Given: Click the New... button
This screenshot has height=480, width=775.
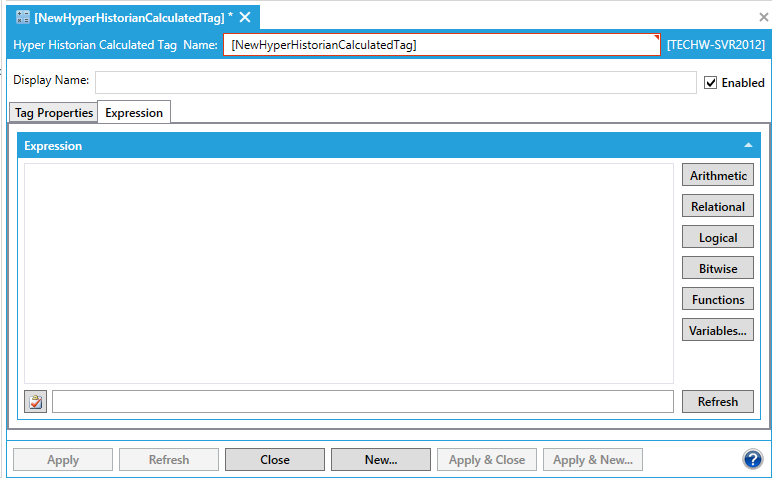Looking at the screenshot, I should [x=381, y=460].
